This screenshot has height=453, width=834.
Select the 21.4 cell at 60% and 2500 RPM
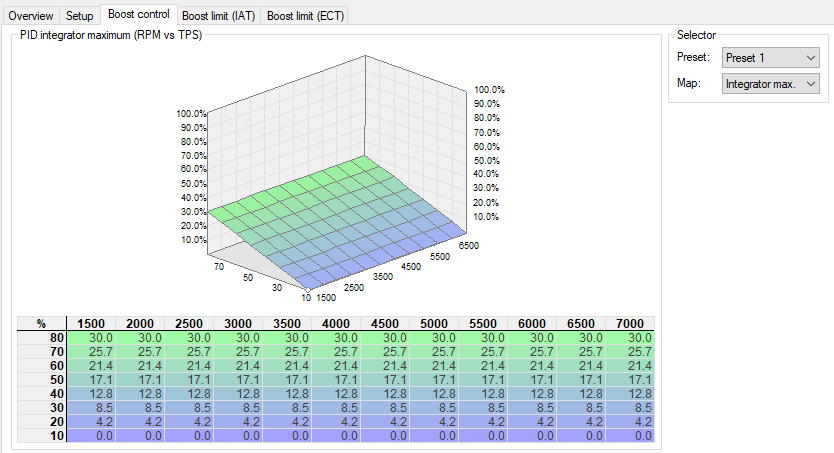(x=189, y=365)
